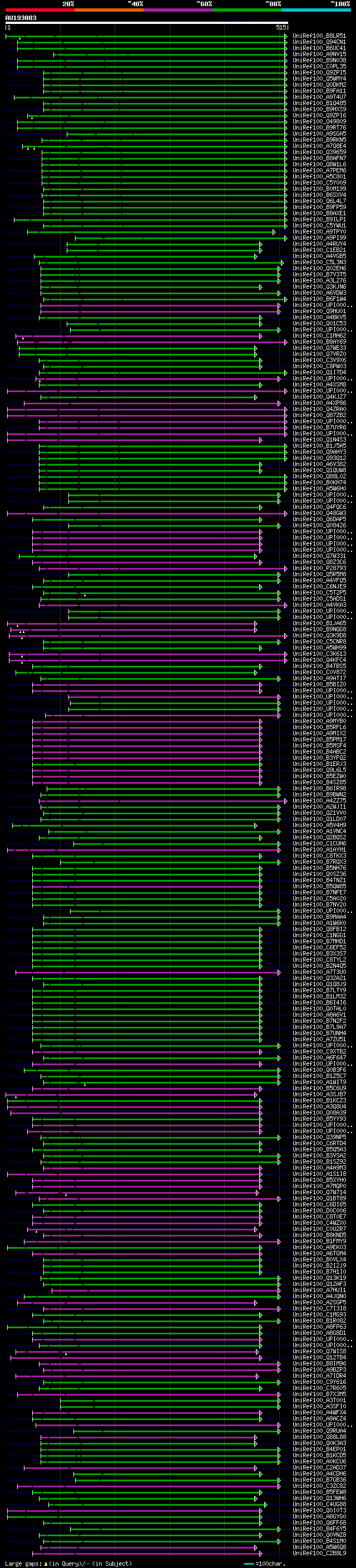
Task: Open hit UniRef100_B8AFN7
Action: 319,159
